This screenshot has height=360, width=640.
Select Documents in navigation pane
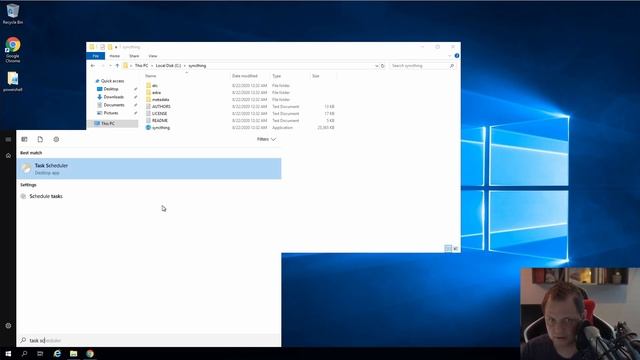[x=113, y=105]
